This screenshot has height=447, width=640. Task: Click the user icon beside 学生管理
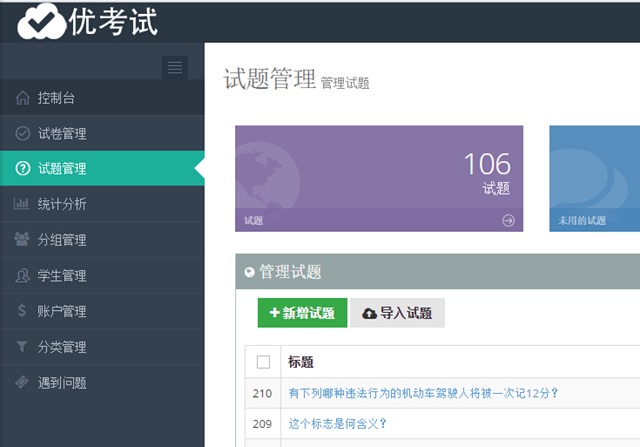pyautogui.click(x=22, y=276)
